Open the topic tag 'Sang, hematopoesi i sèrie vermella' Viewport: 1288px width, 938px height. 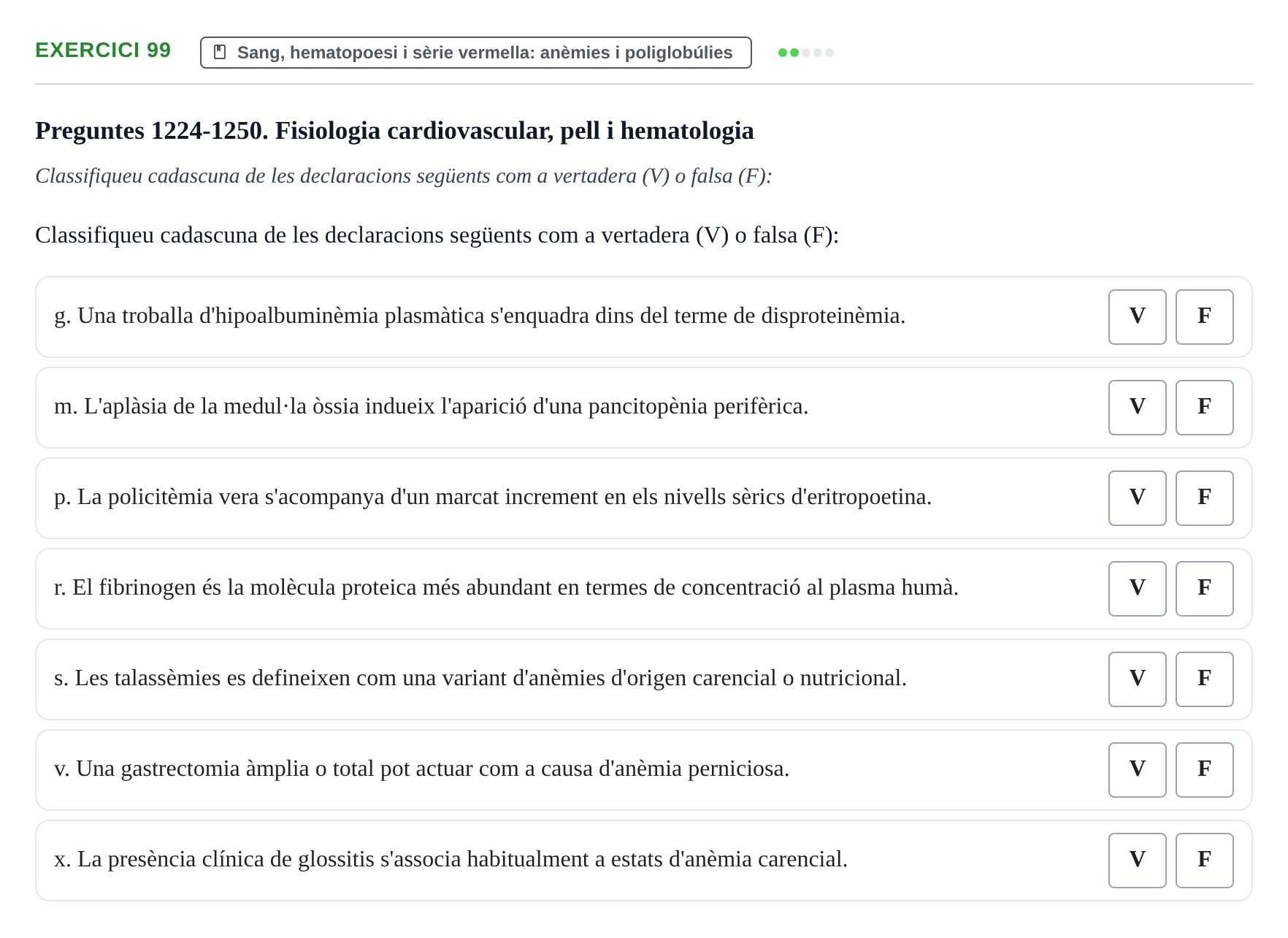tap(476, 53)
